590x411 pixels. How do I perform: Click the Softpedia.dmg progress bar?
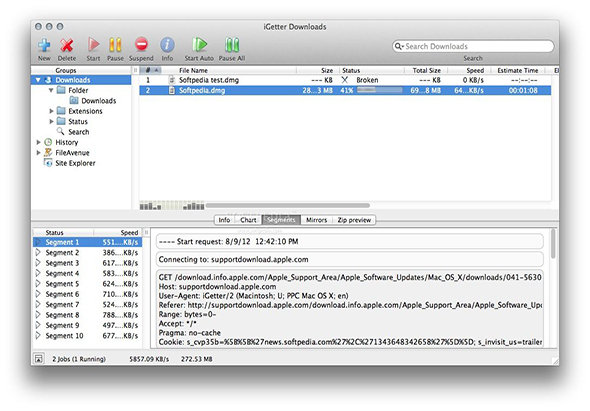379,90
